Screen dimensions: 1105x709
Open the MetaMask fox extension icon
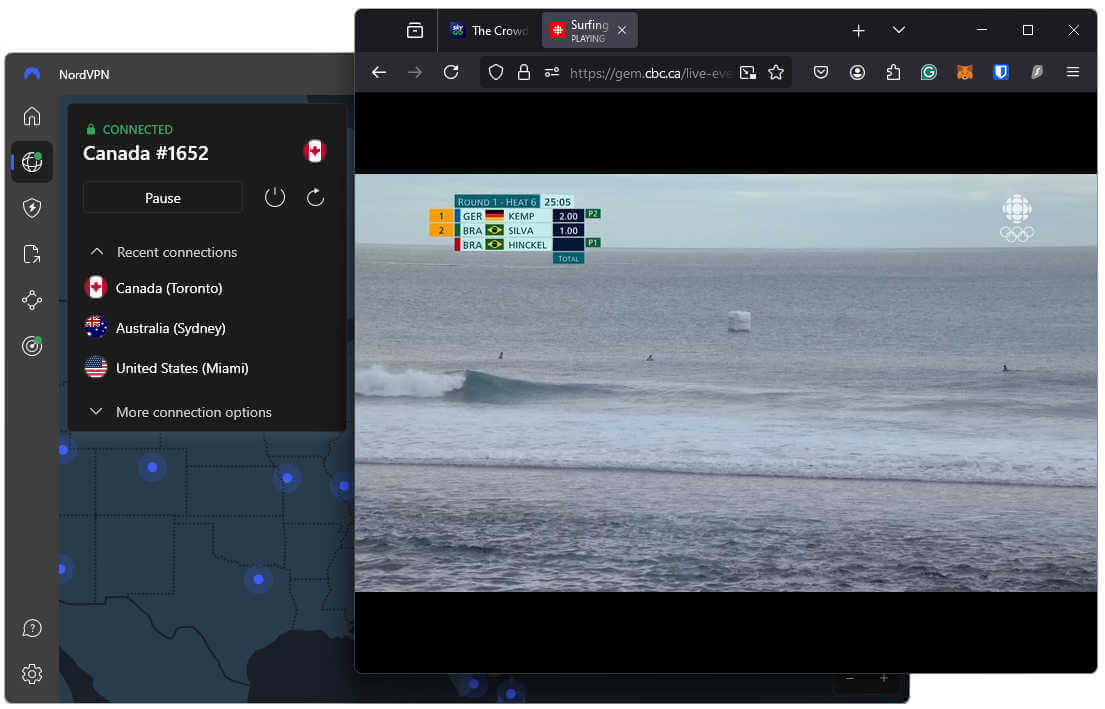[x=965, y=73]
